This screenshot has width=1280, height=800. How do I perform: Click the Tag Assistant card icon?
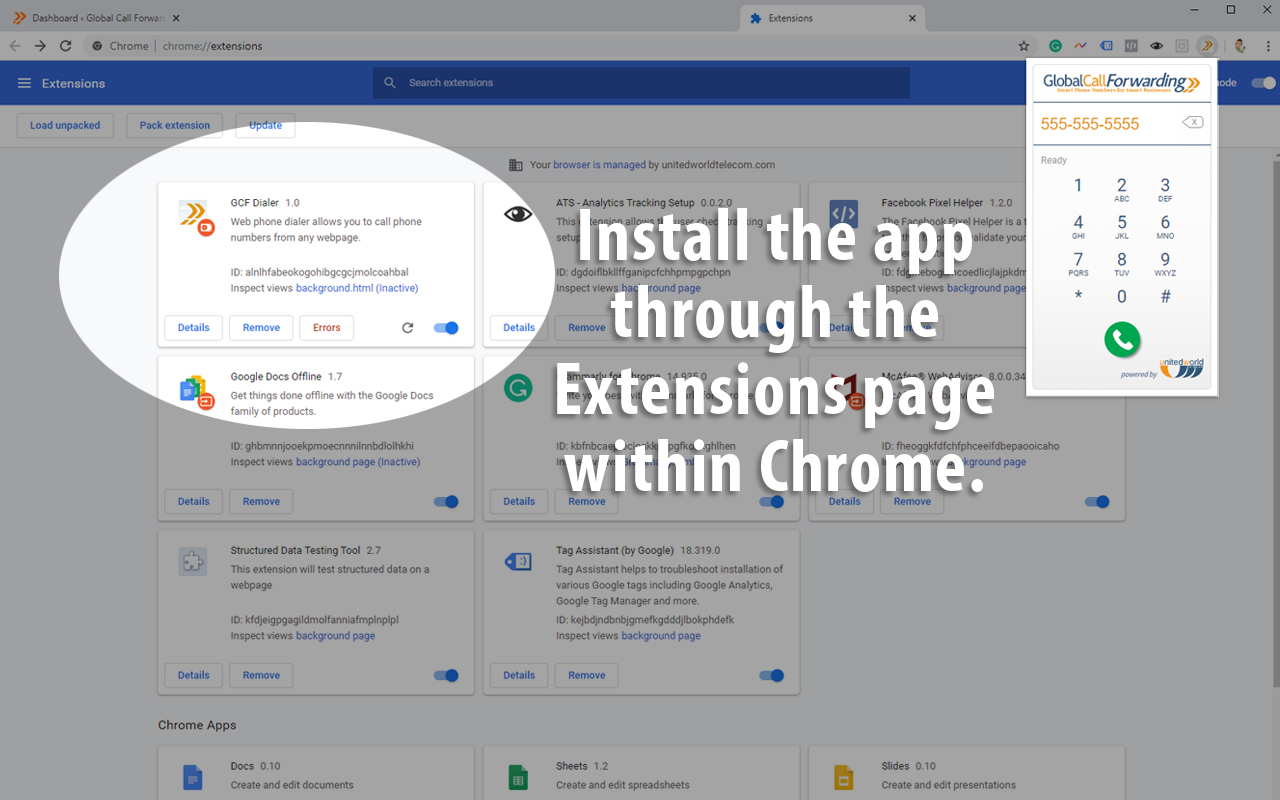[x=518, y=562]
